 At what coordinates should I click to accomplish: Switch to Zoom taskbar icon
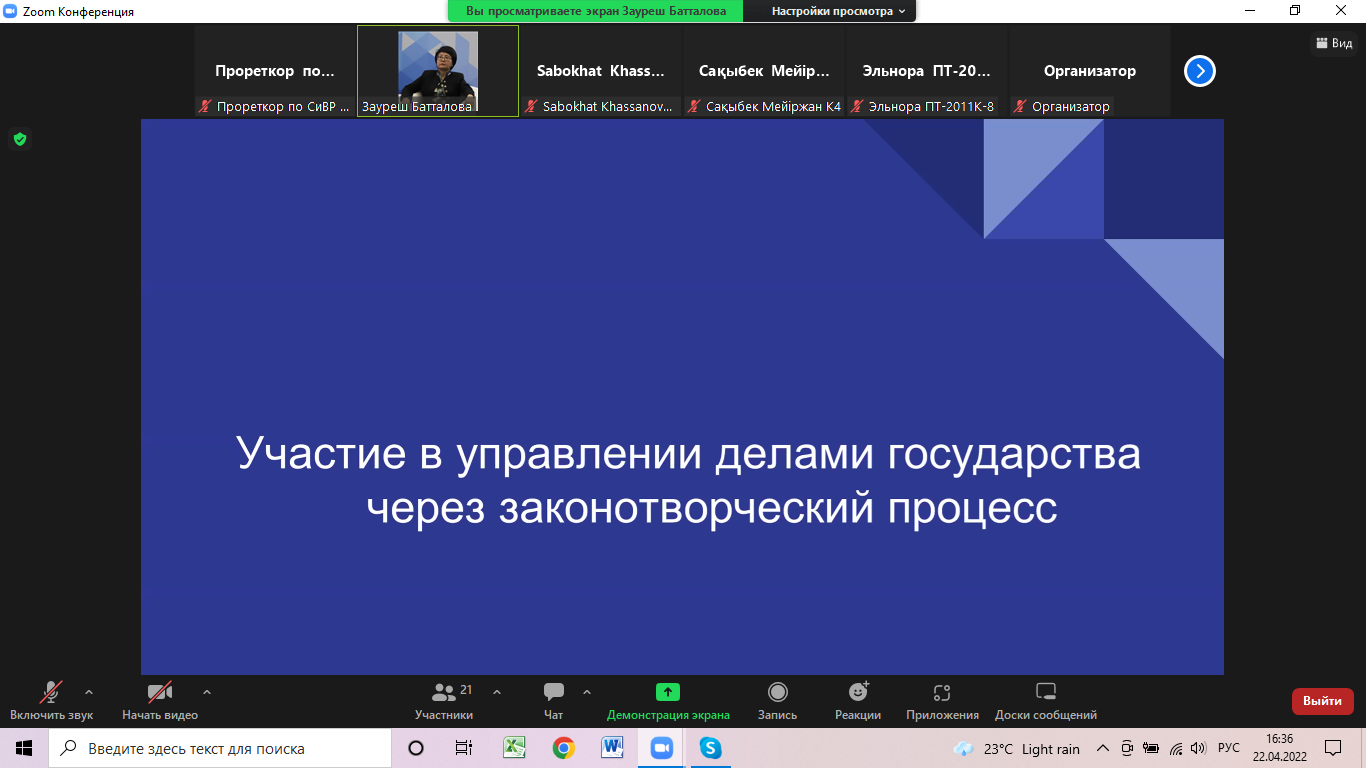661,748
